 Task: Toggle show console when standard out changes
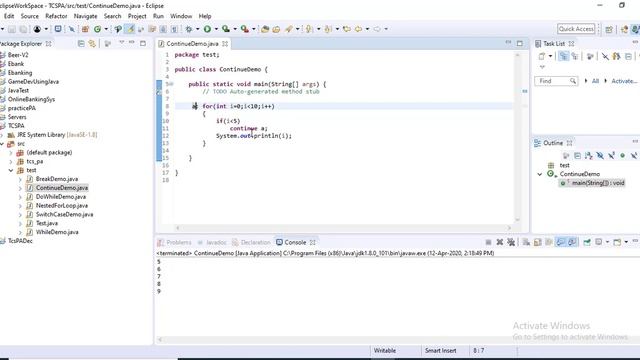(x=560, y=242)
